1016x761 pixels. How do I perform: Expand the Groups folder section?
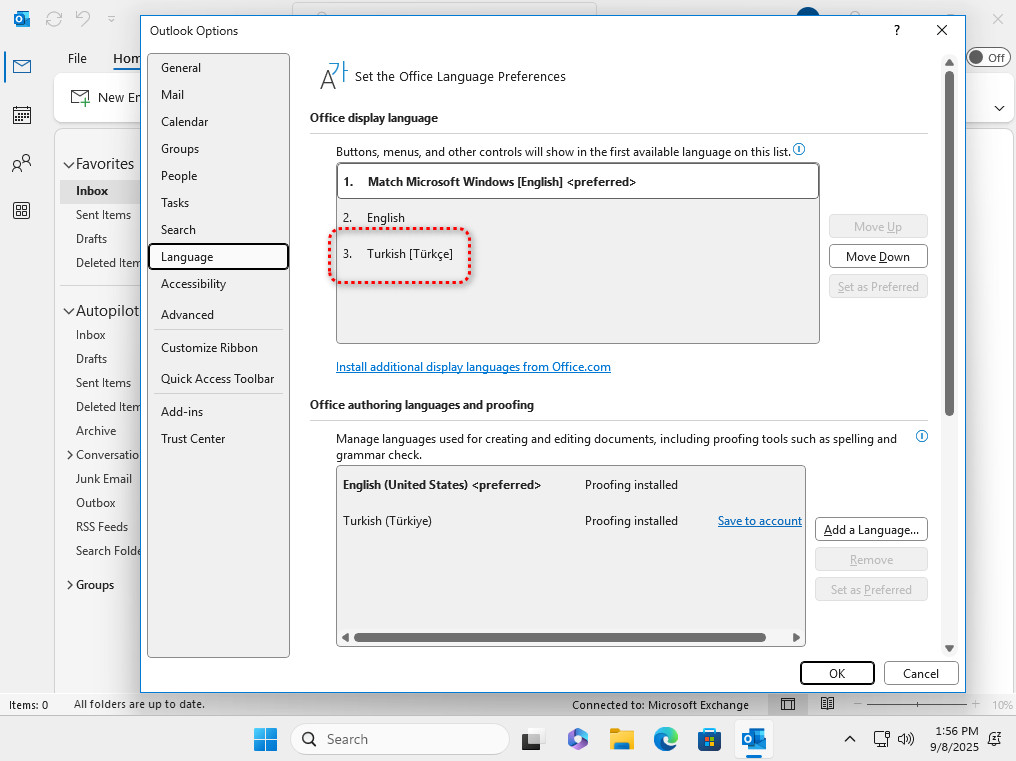[69, 585]
